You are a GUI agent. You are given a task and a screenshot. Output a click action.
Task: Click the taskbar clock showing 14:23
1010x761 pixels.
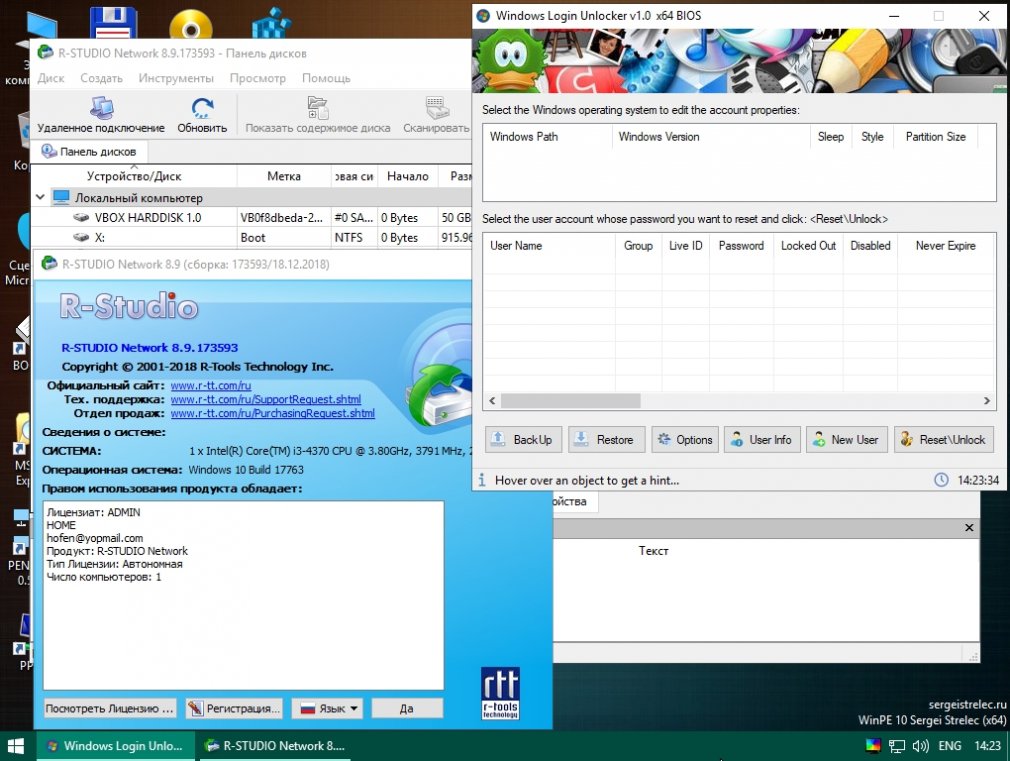(987, 746)
